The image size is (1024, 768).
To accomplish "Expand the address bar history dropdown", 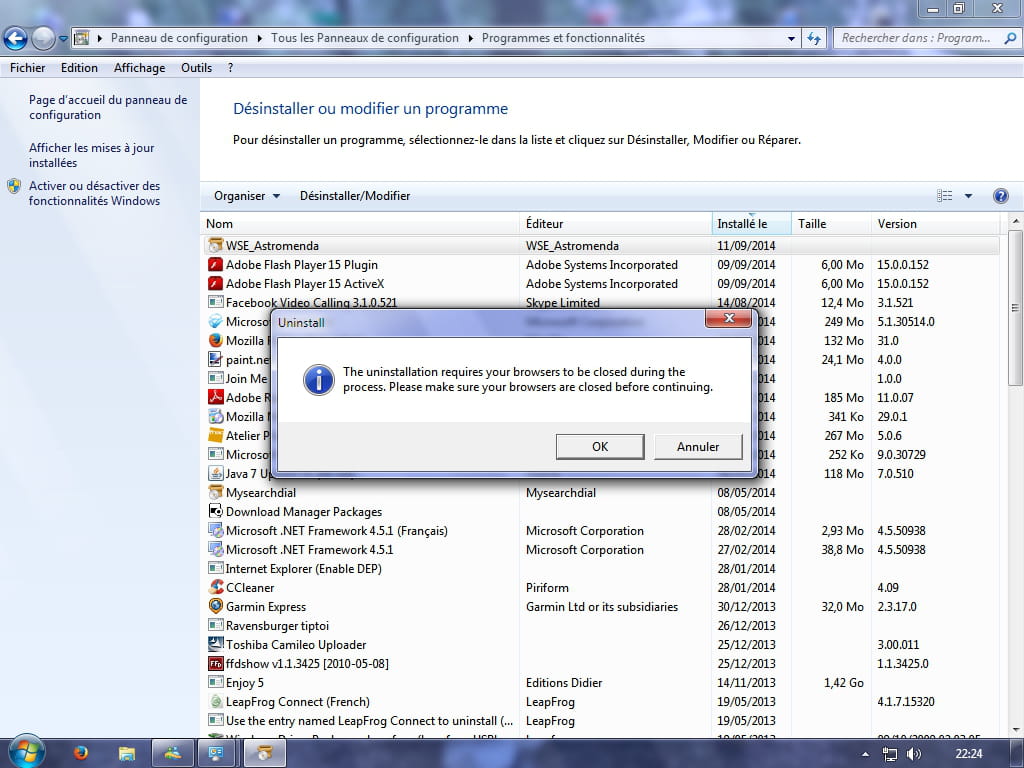I will [791, 39].
